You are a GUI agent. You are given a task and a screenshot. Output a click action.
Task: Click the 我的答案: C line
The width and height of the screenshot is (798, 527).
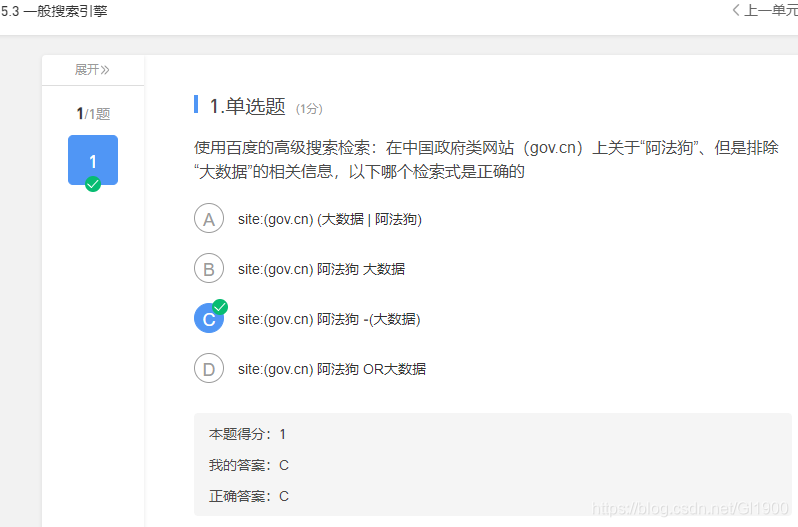(249, 465)
